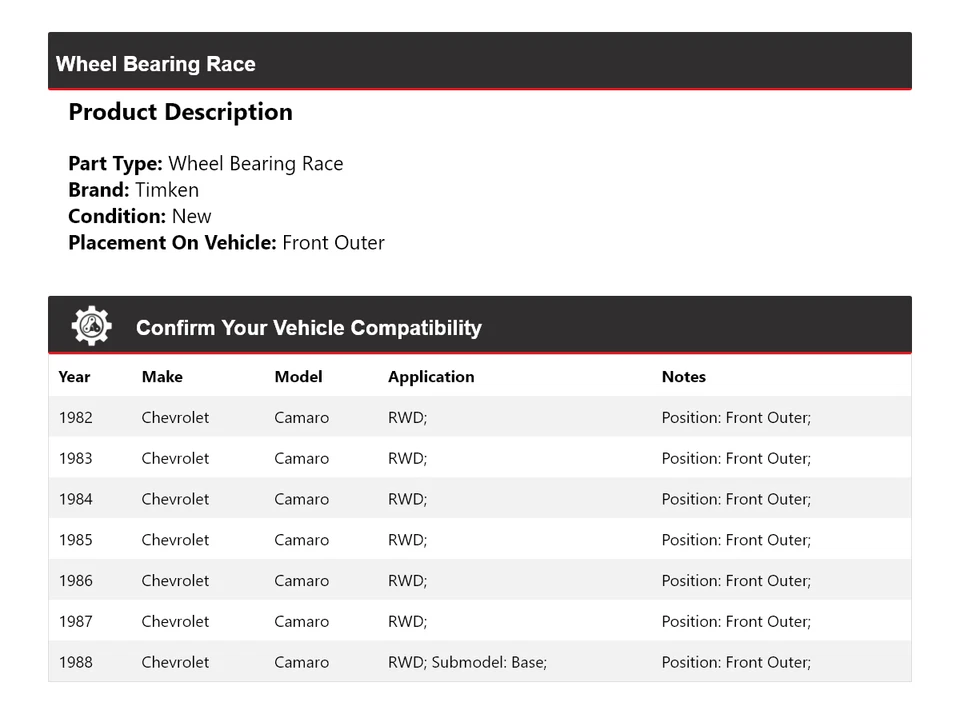Click the Notes column header

683,377
